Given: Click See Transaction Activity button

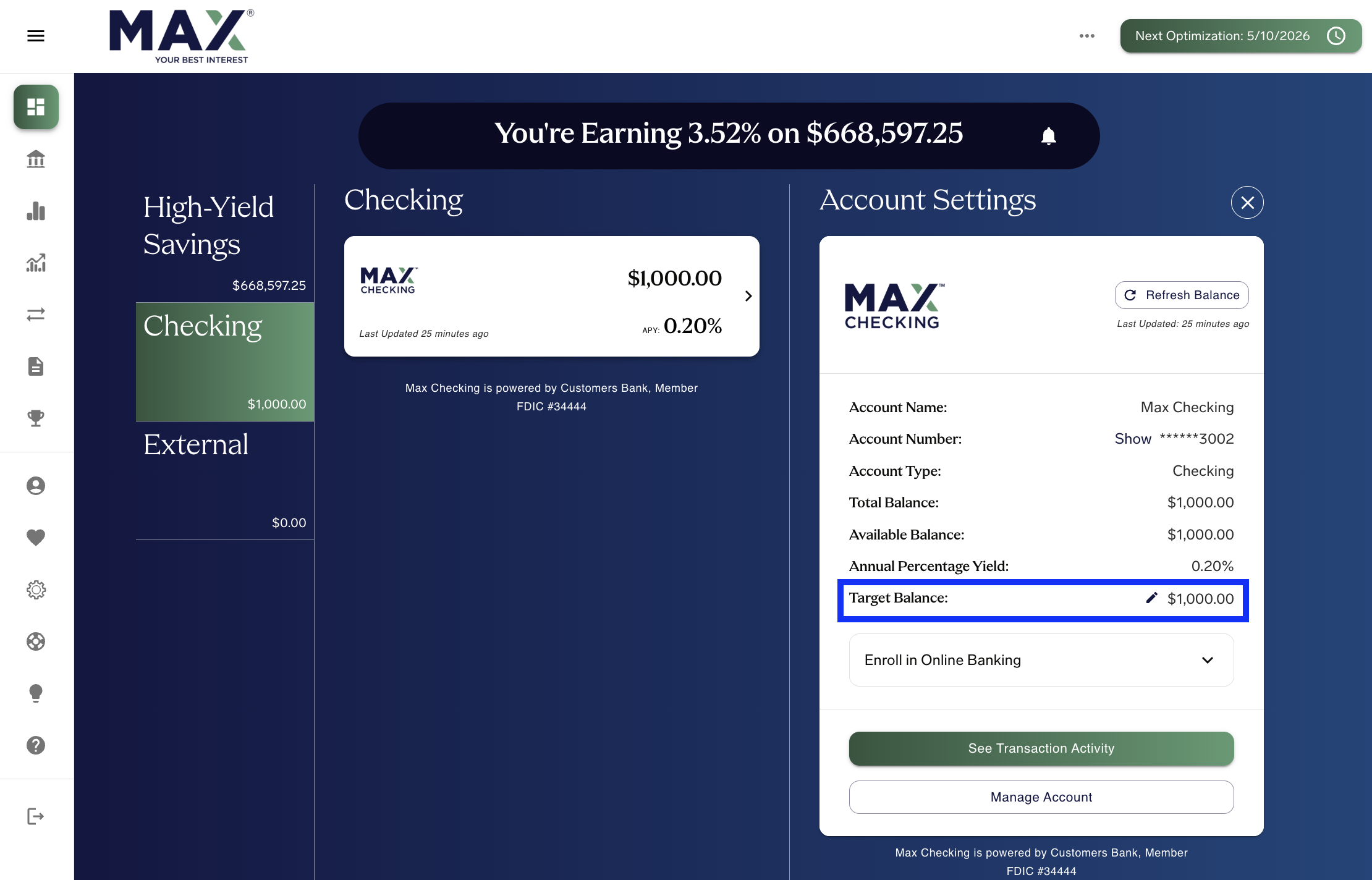Looking at the screenshot, I should point(1041,748).
